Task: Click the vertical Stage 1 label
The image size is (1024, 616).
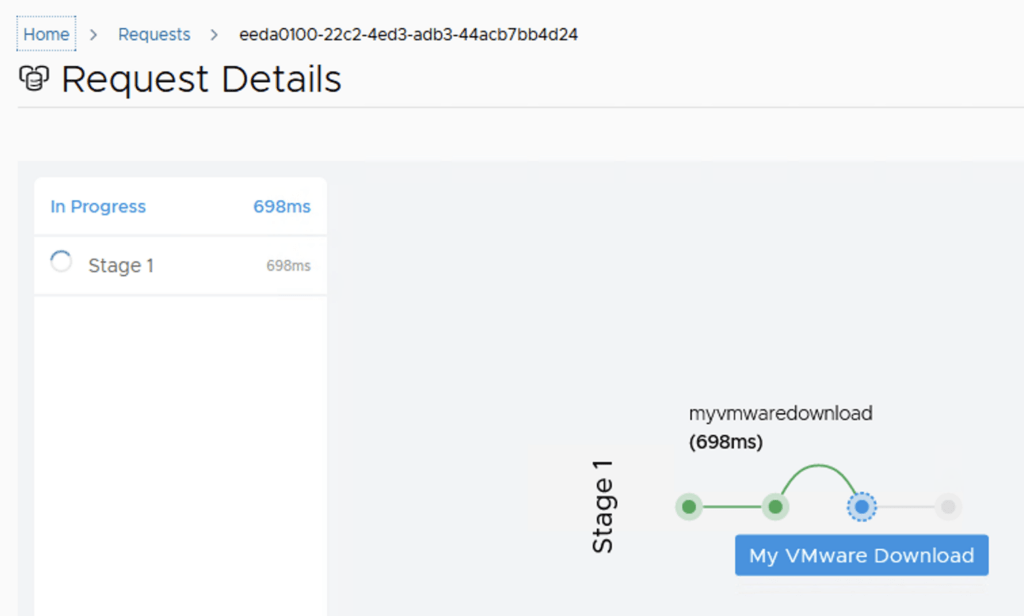Action: (603, 507)
